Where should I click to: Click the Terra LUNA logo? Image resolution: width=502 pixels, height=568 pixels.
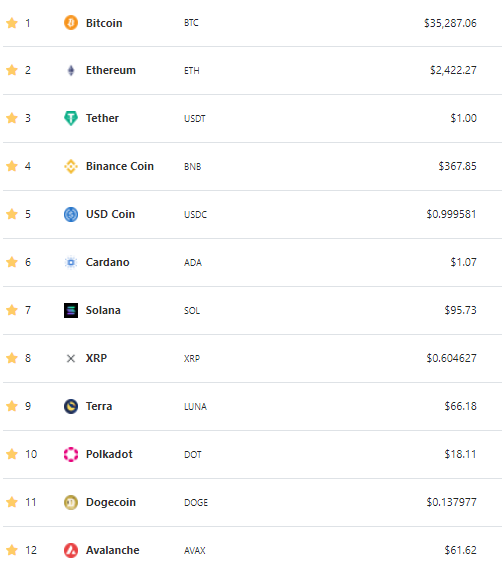pyautogui.click(x=71, y=406)
